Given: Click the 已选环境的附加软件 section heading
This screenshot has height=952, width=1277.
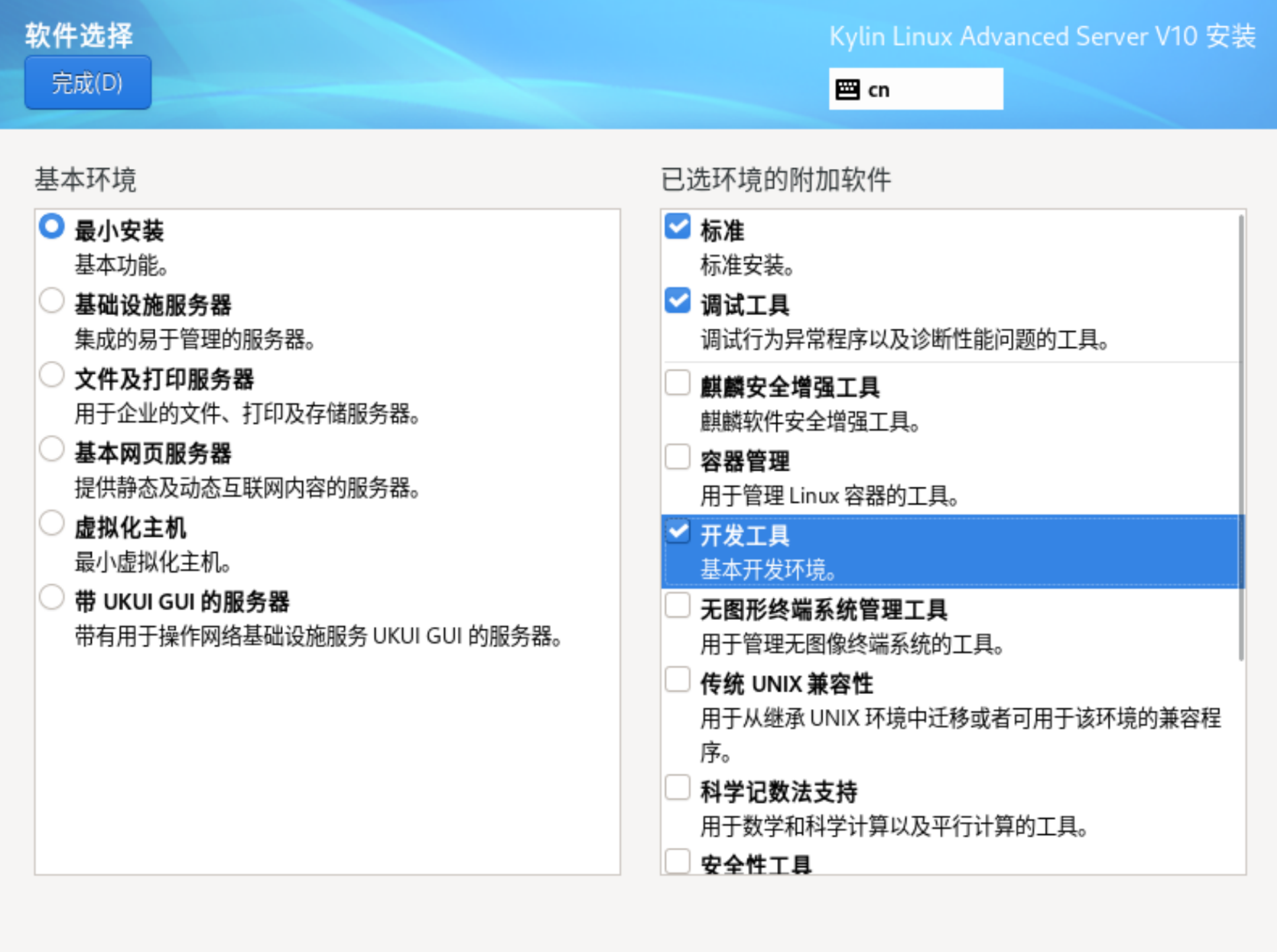Looking at the screenshot, I should (x=776, y=180).
